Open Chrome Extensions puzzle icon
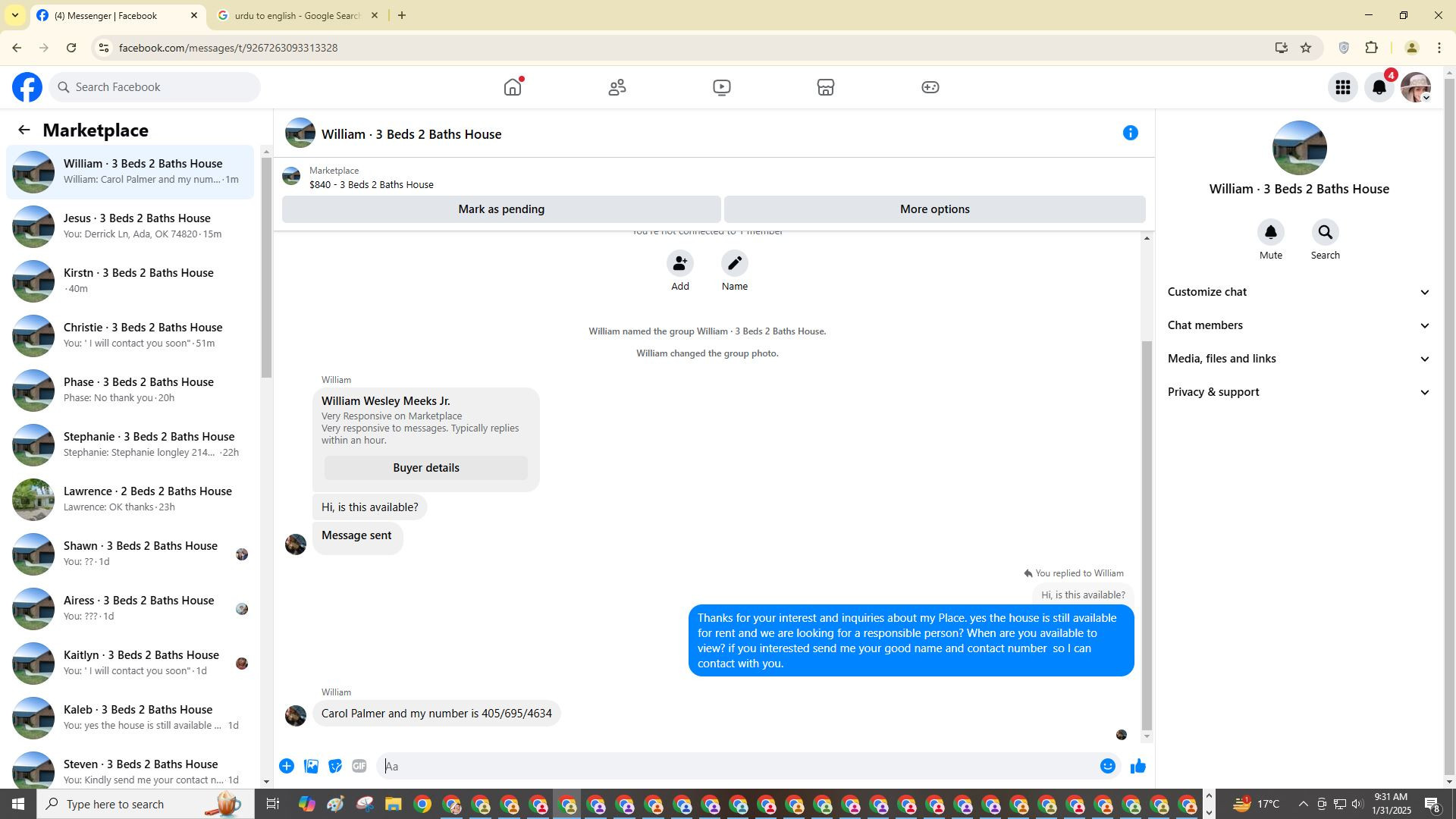Viewport: 1456px width, 819px height. tap(1371, 48)
